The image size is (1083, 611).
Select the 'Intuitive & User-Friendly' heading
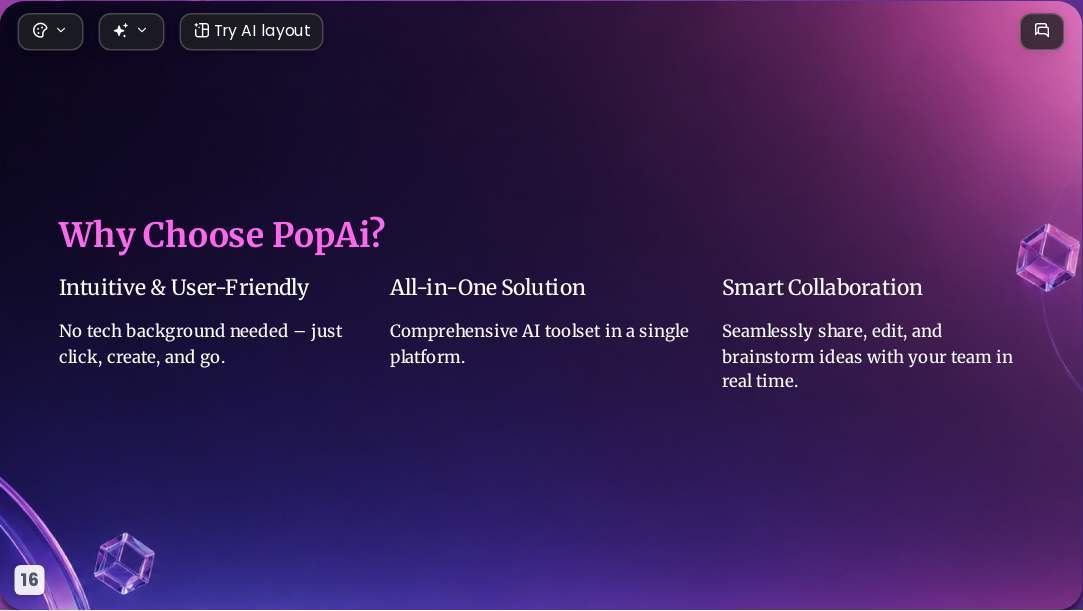[184, 287]
